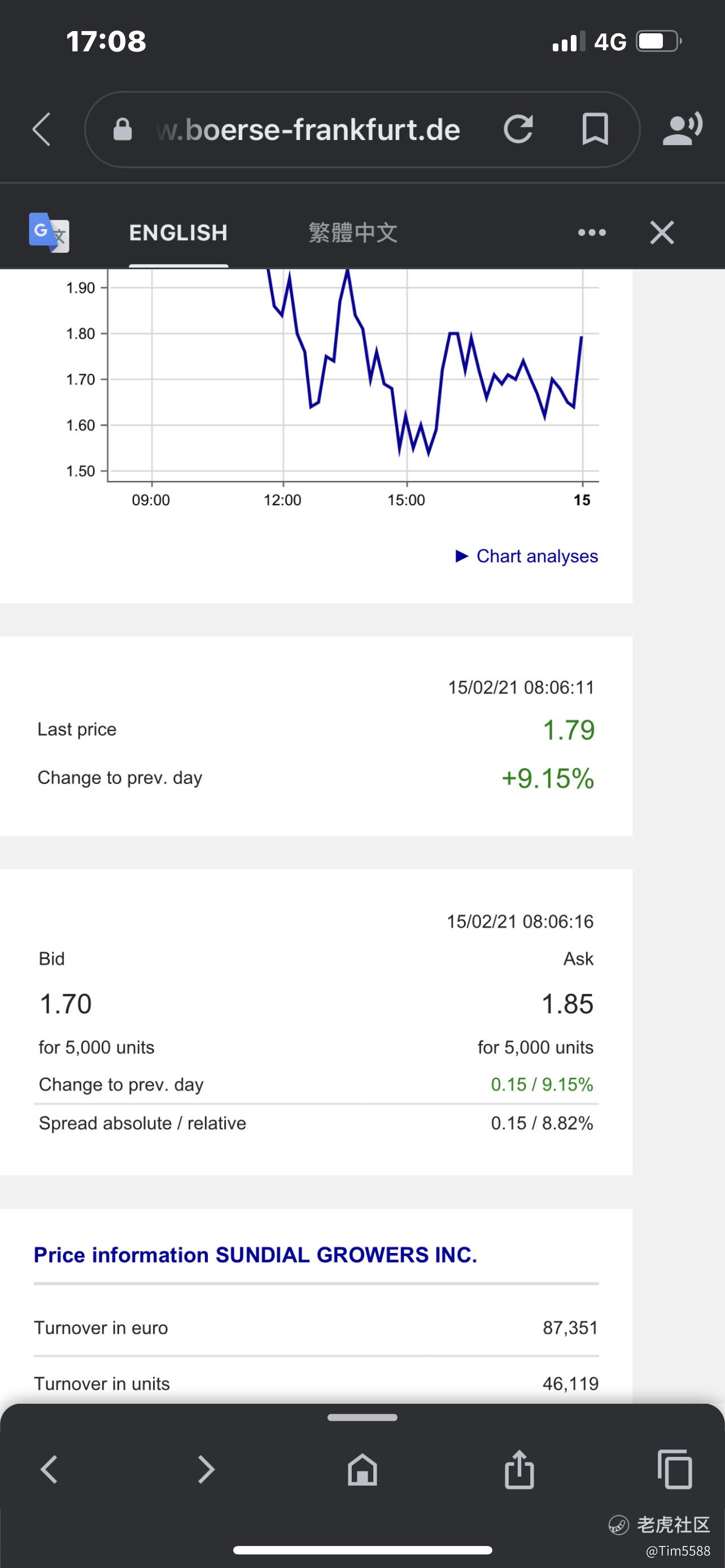Go forward with bottom toolbar arrow
The width and height of the screenshot is (725, 1568).
(206, 1469)
